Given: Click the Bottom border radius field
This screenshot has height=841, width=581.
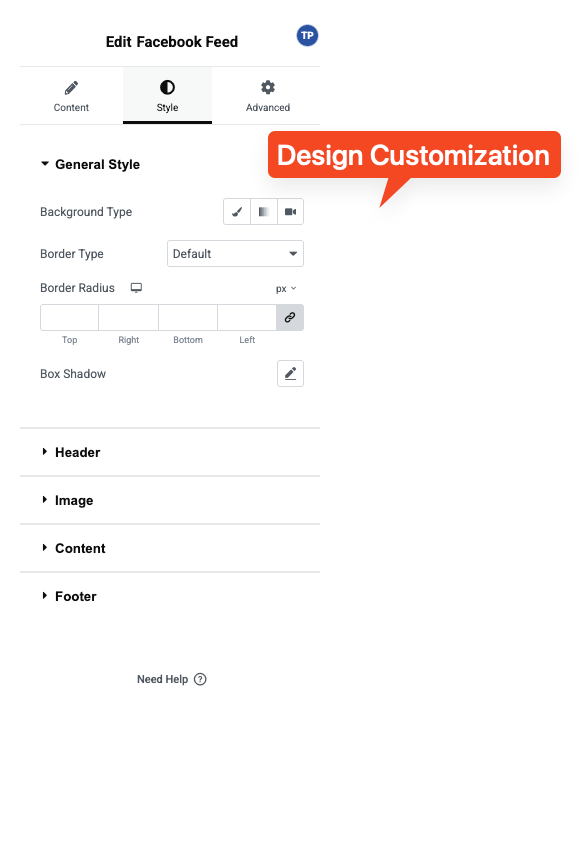Looking at the screenshot, I should click(x=188, y=318).
